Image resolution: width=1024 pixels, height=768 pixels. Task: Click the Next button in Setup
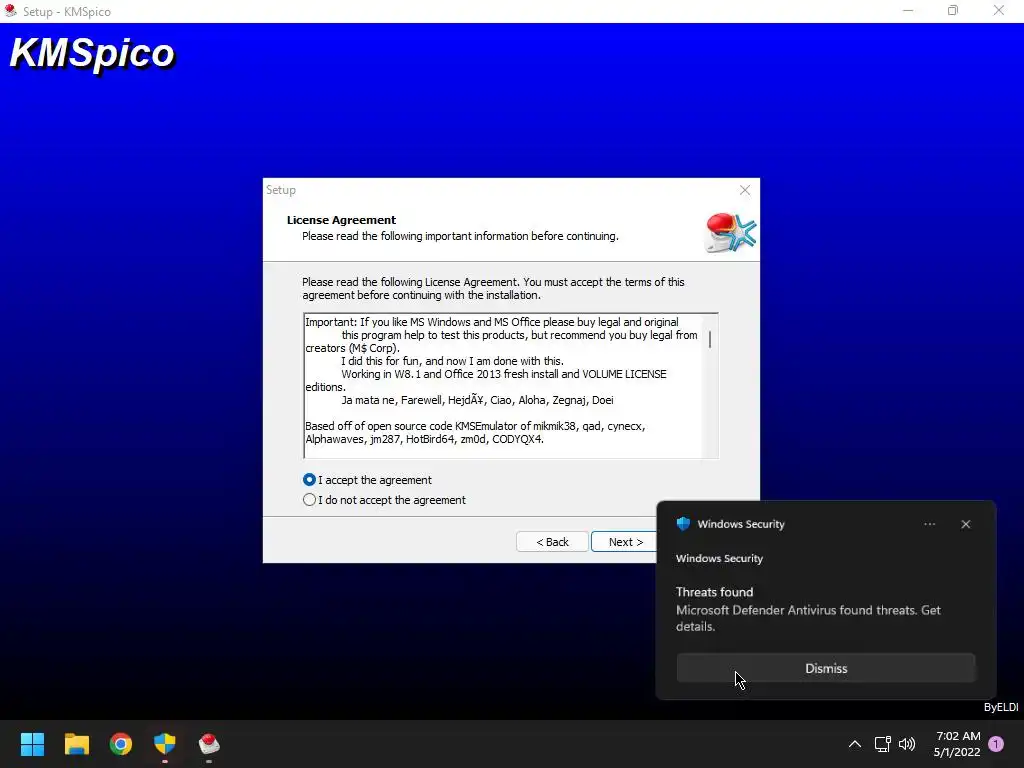coord(624,542)
